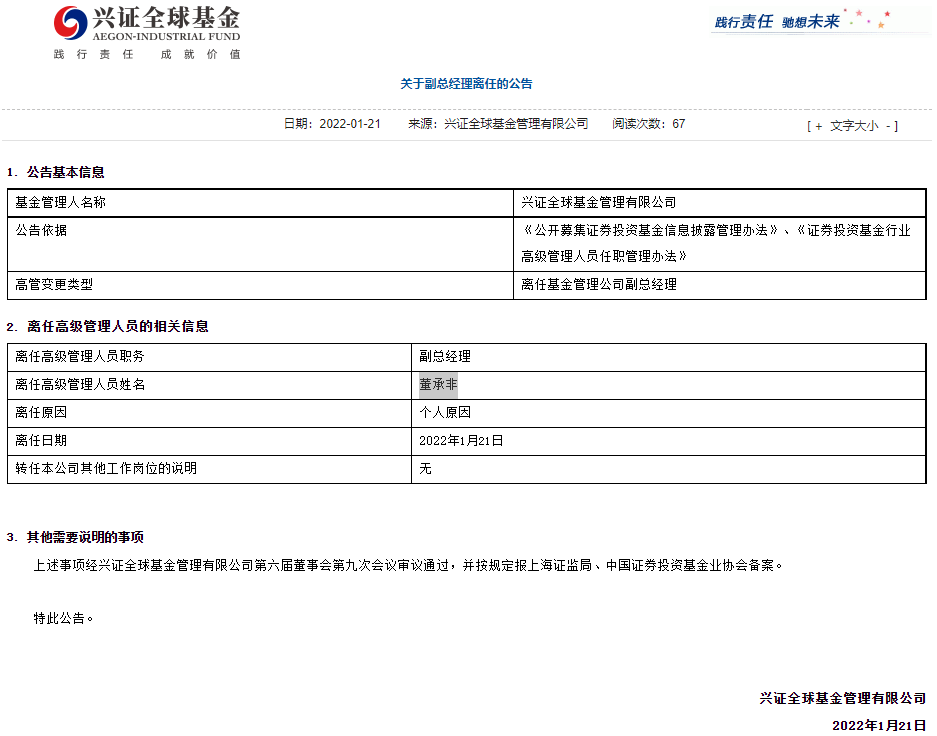
Task: Click the 兴证全球基金管理有限公司 cell in the first table
Action: pos(720,203)
